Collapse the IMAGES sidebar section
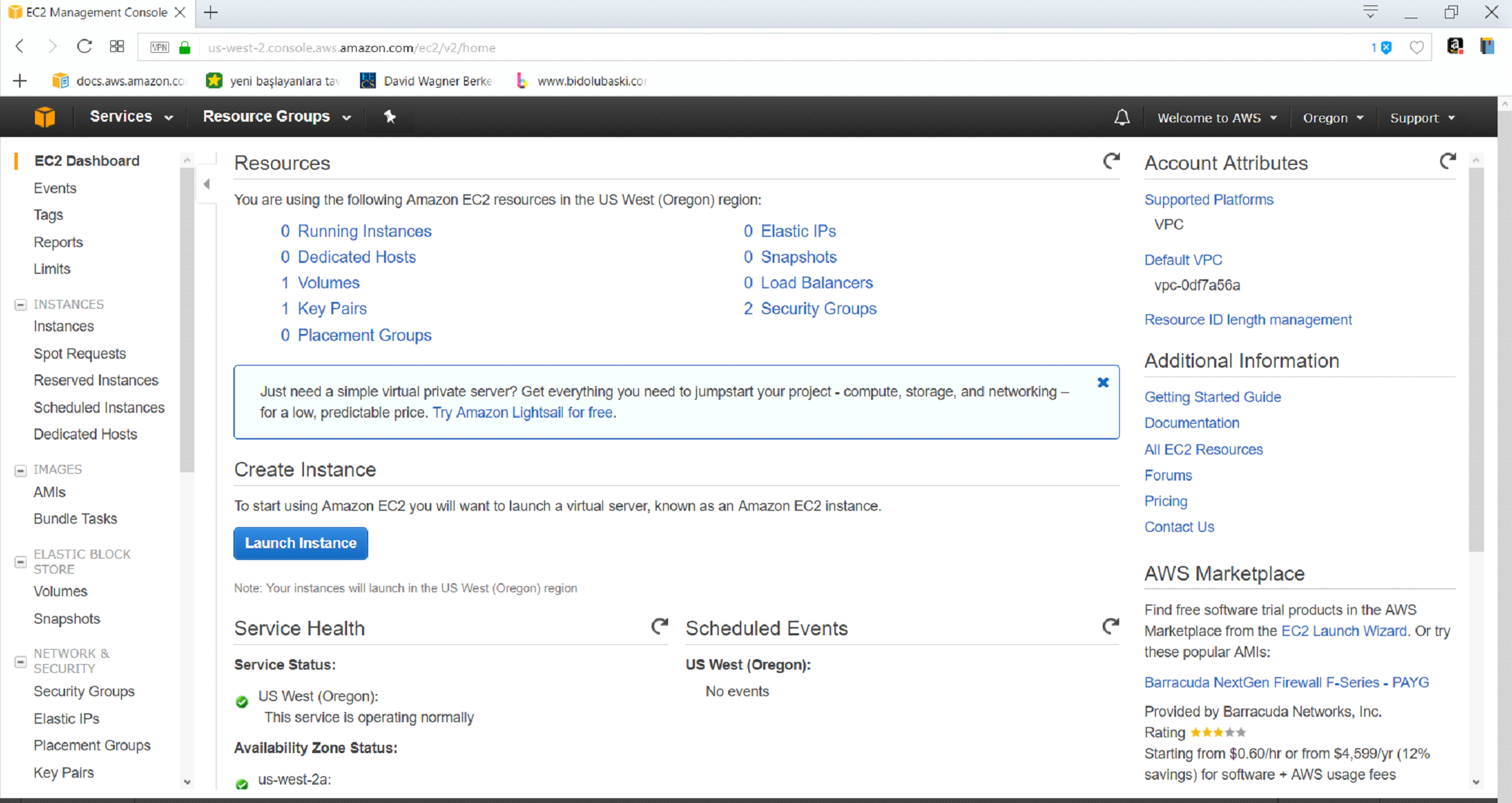This screenshot has width=1512, height=803. pyautogui.click(x=21, y=470)
